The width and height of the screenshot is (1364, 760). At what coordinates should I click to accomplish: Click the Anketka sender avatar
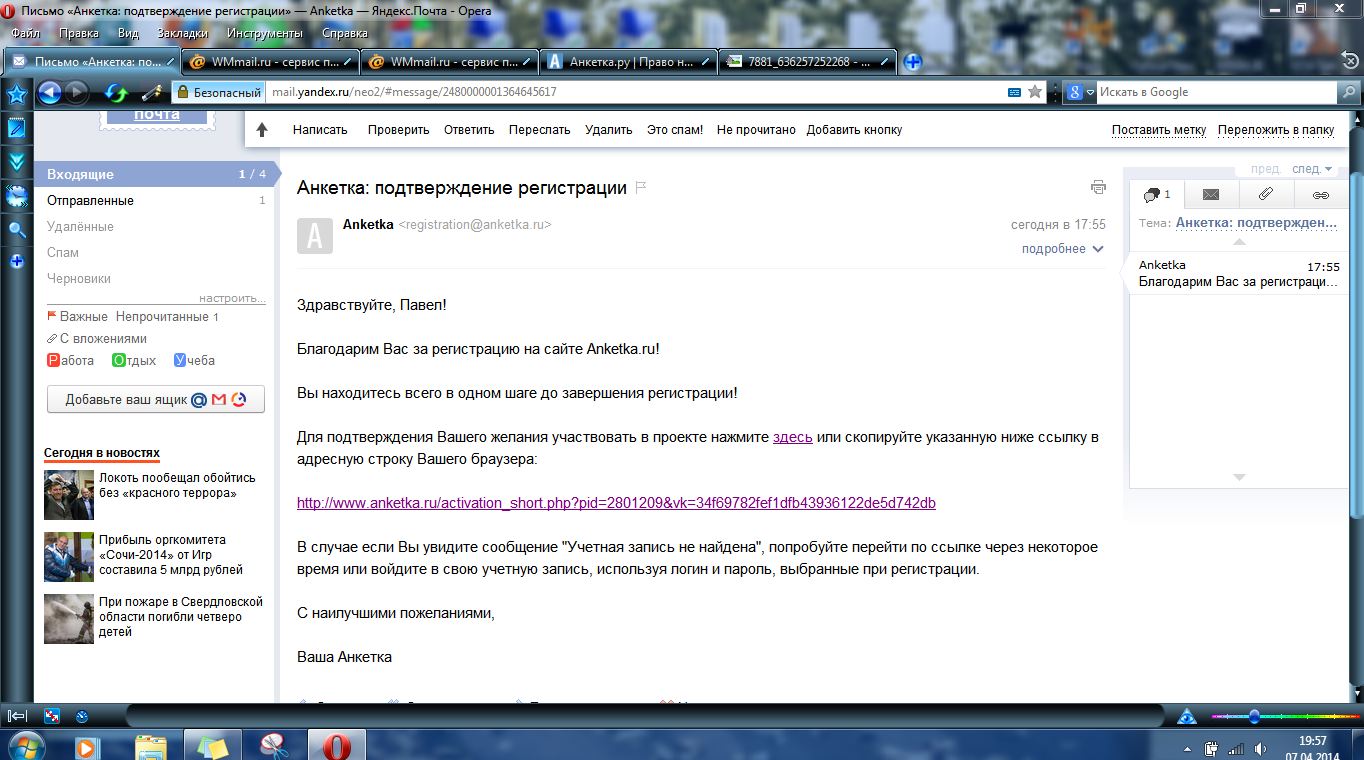coord(315,236)
